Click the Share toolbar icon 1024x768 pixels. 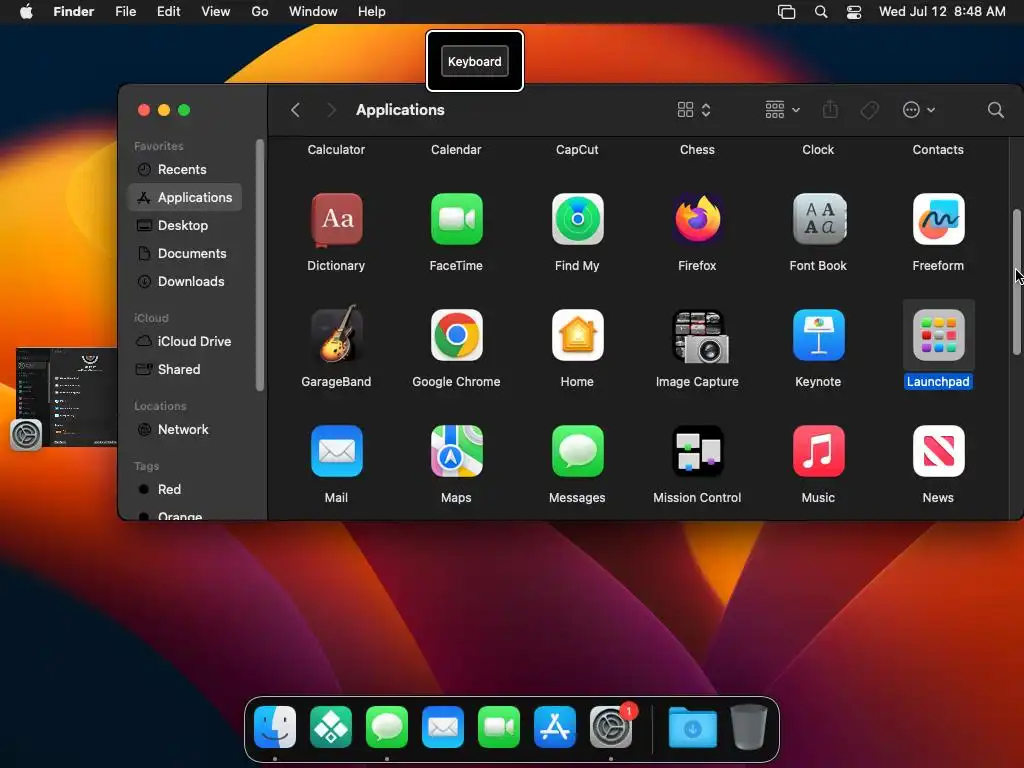830,109
